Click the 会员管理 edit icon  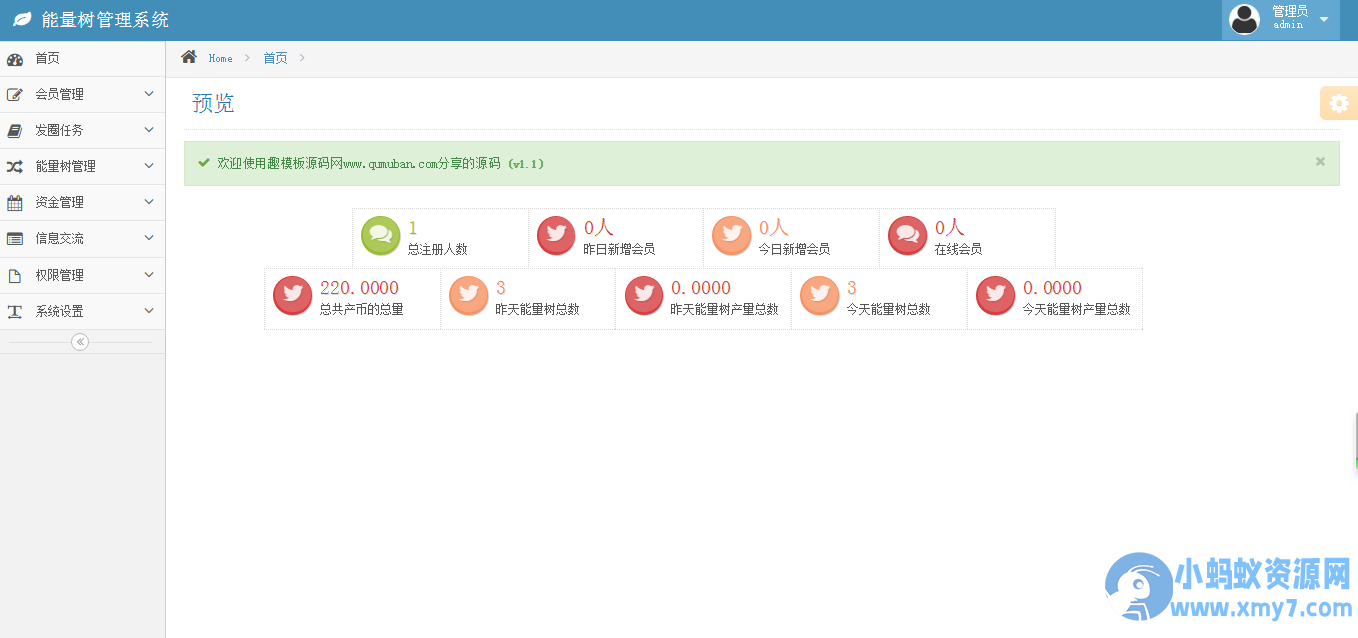(x=15, y=95)
